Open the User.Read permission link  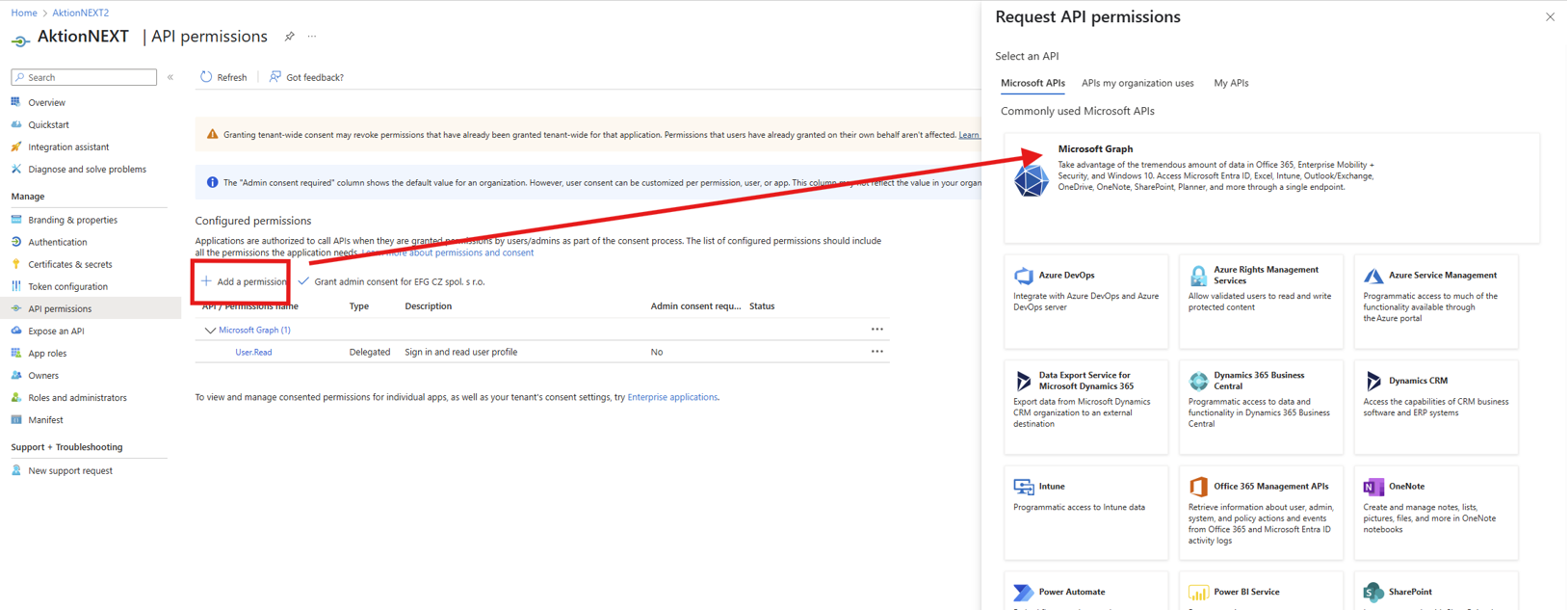[253, 352]
